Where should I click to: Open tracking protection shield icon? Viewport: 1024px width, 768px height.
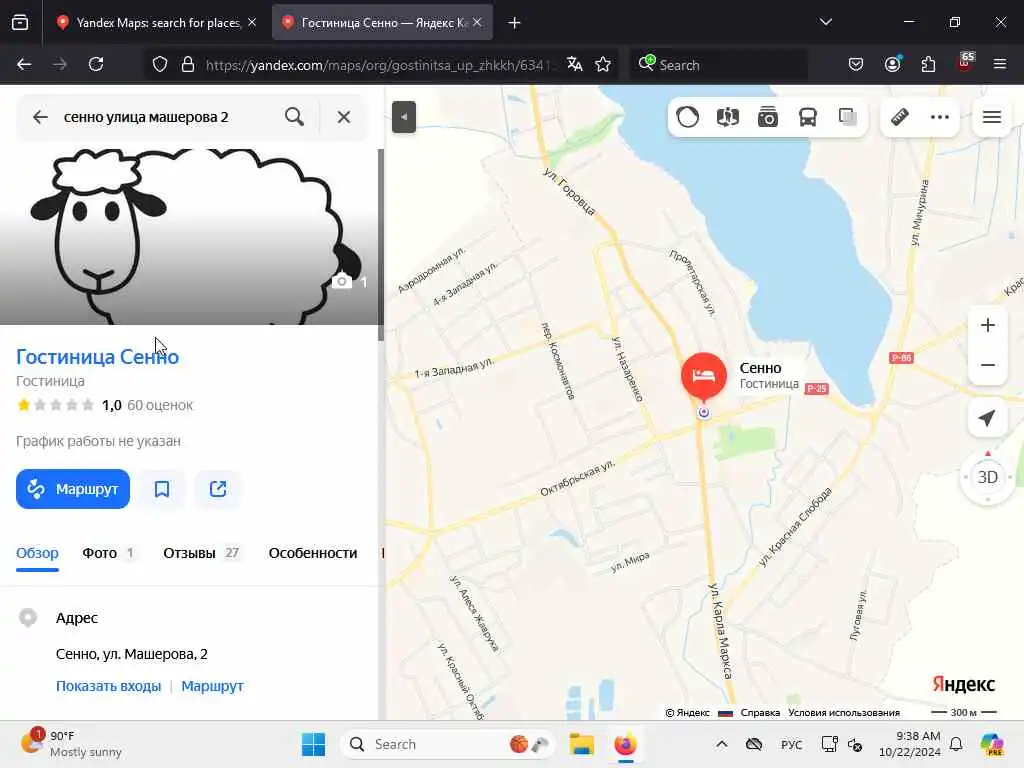click(x=159, y=65)
